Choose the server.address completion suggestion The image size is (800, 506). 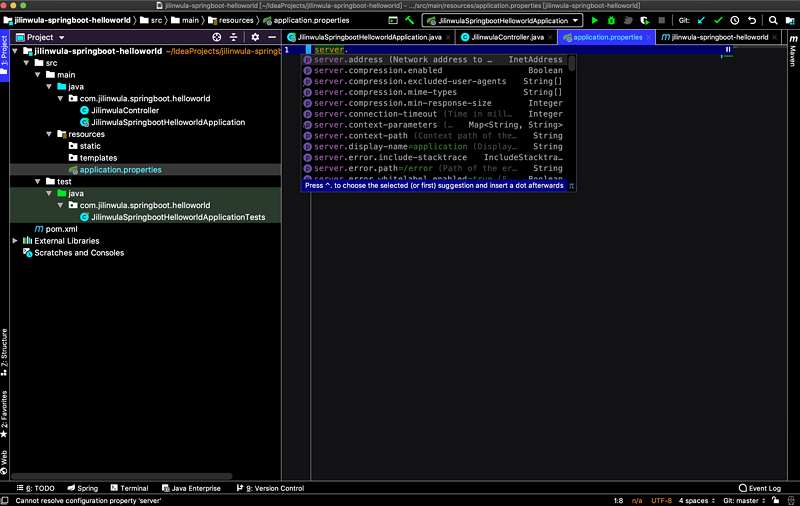point(433,60)
